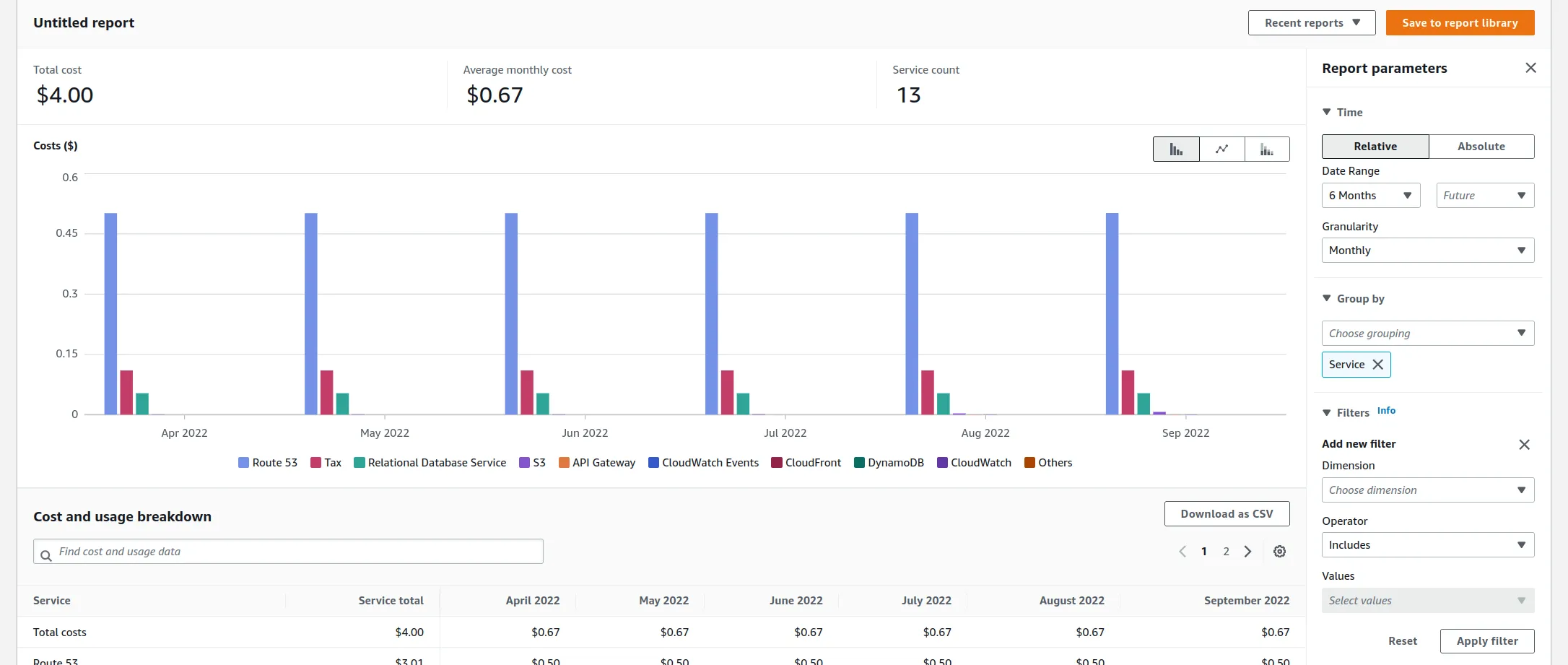Close the Report parameters panel

point(1530,68)
